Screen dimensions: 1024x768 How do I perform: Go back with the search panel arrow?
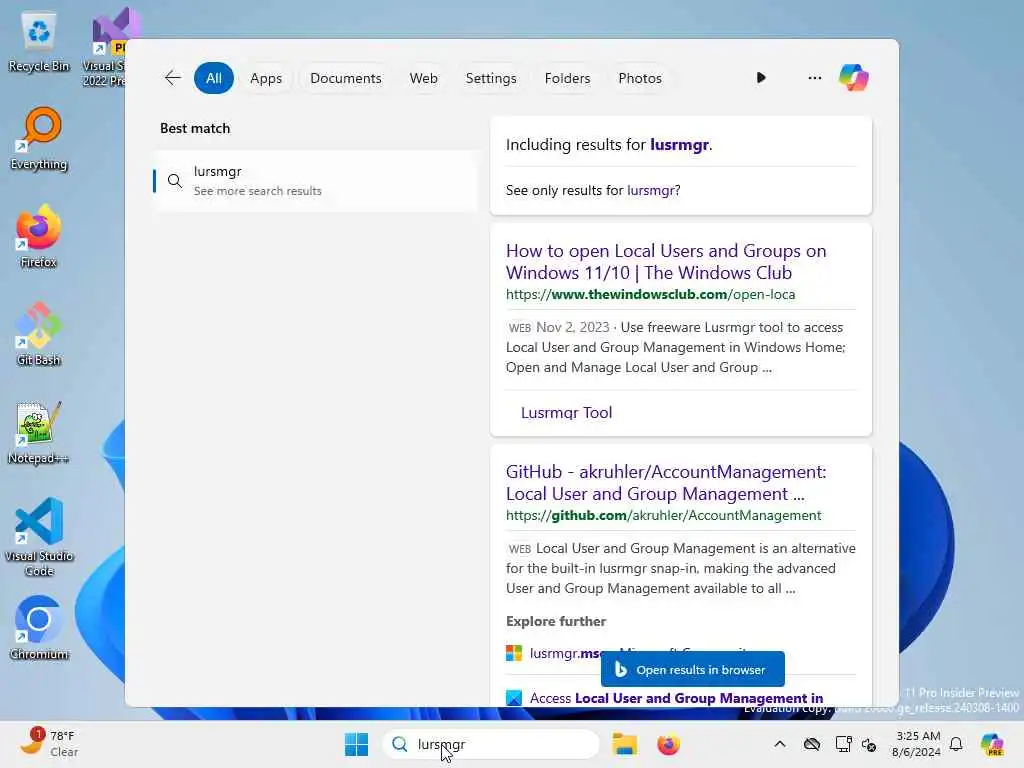click(x=172, y=78)
